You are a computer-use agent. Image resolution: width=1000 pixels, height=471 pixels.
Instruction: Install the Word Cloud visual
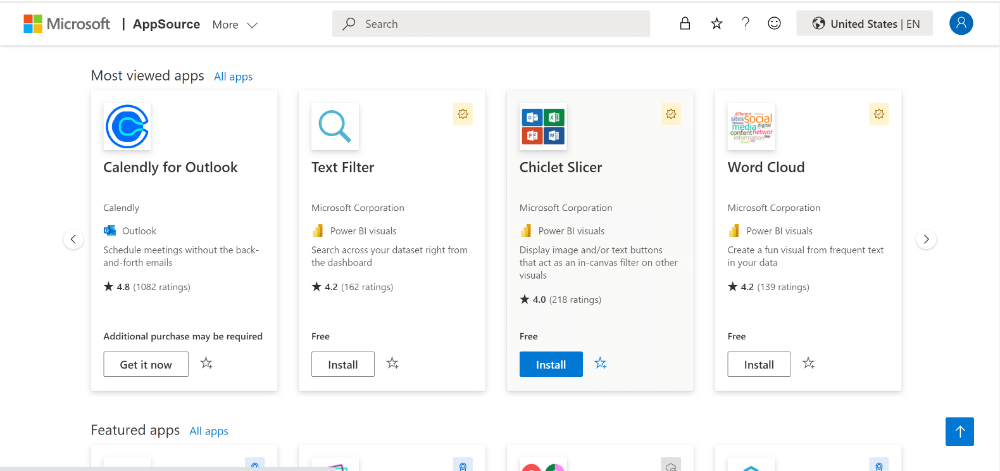pos(758,364)
